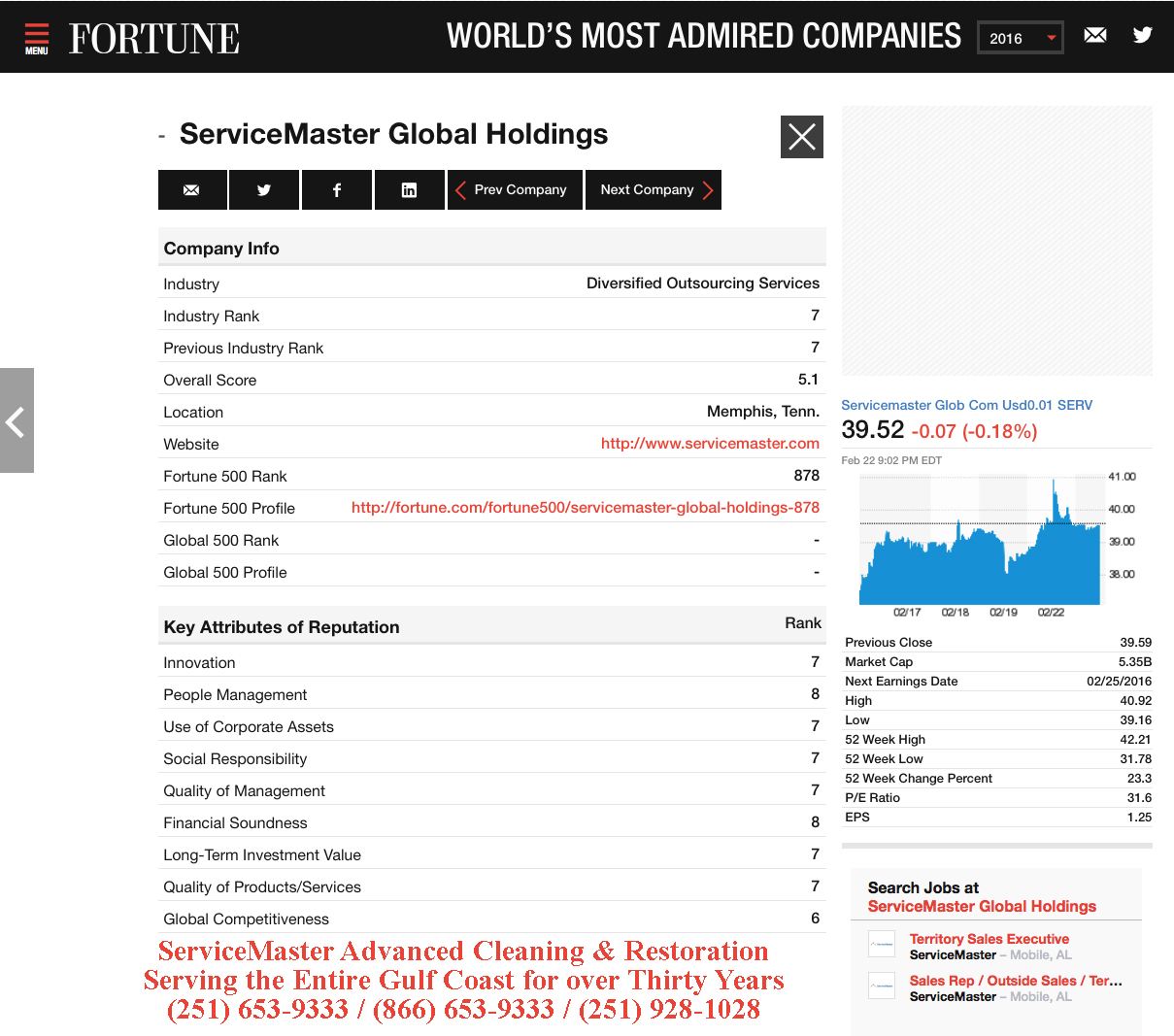Click the stock price 39.52
Viewport: 1174px width, 1036px height.
[873, 430]
